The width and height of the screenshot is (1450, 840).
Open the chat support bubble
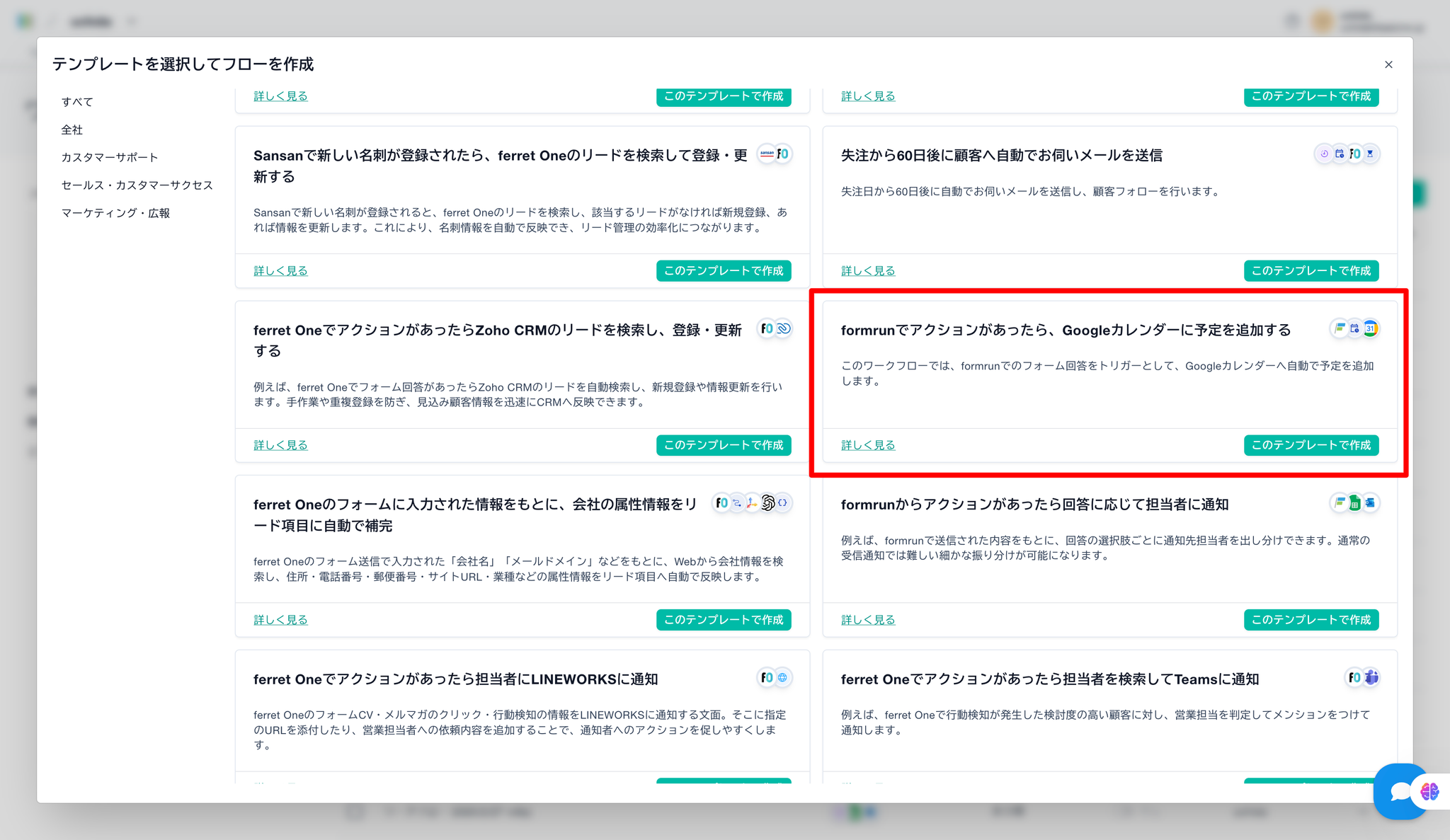[1399, 791]
